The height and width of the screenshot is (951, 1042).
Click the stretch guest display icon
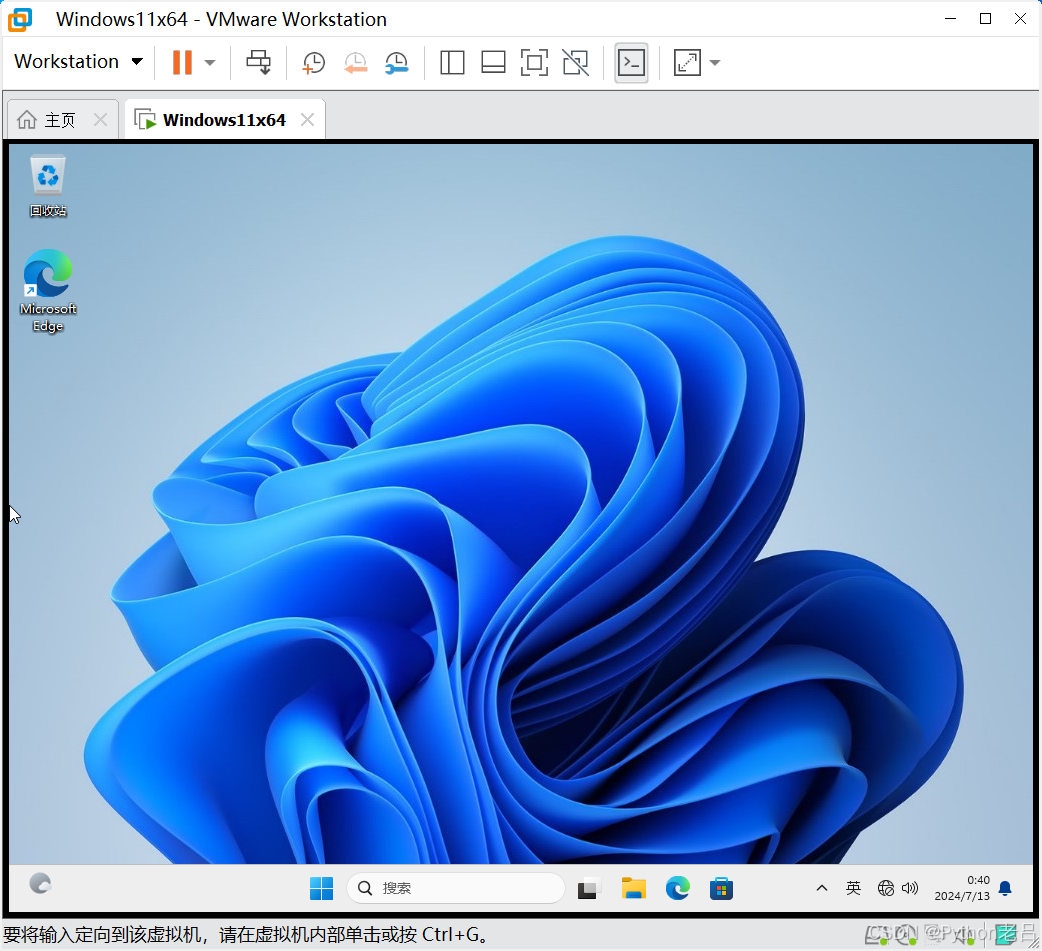coord(687,62)
